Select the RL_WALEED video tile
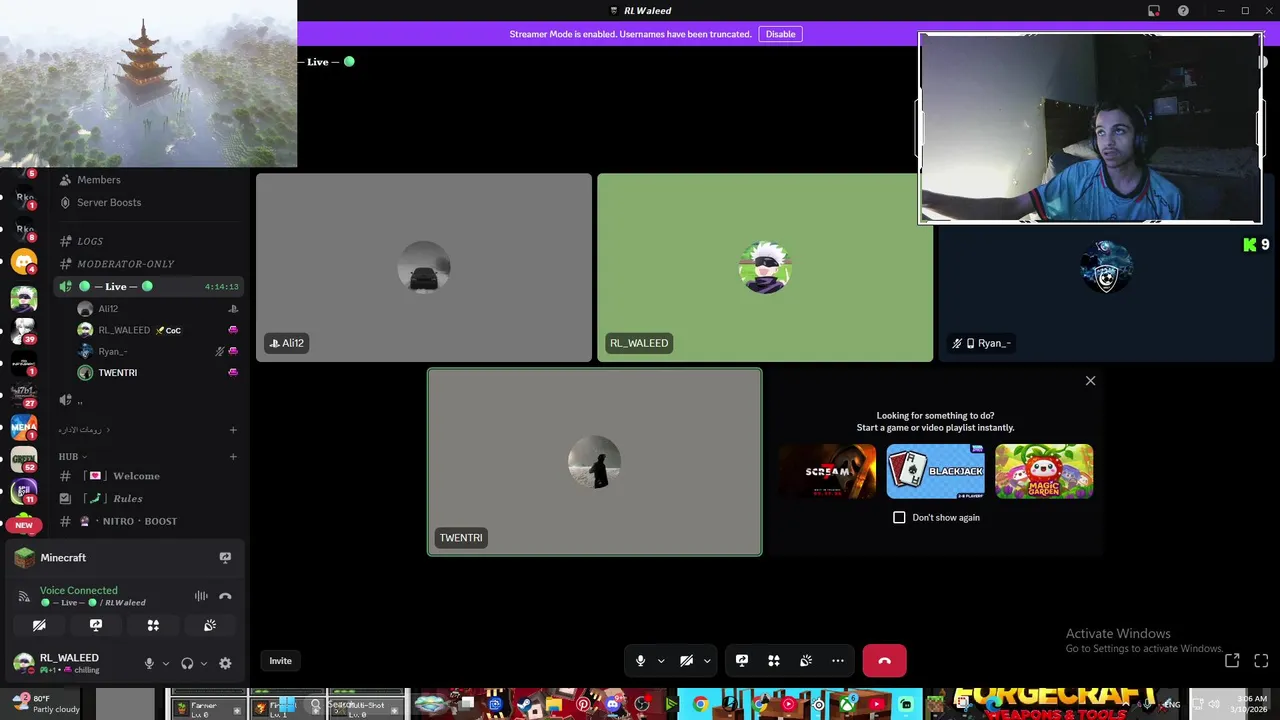Image resolution: width=1280 pixels, height=720 pixels. pos(765,267)
